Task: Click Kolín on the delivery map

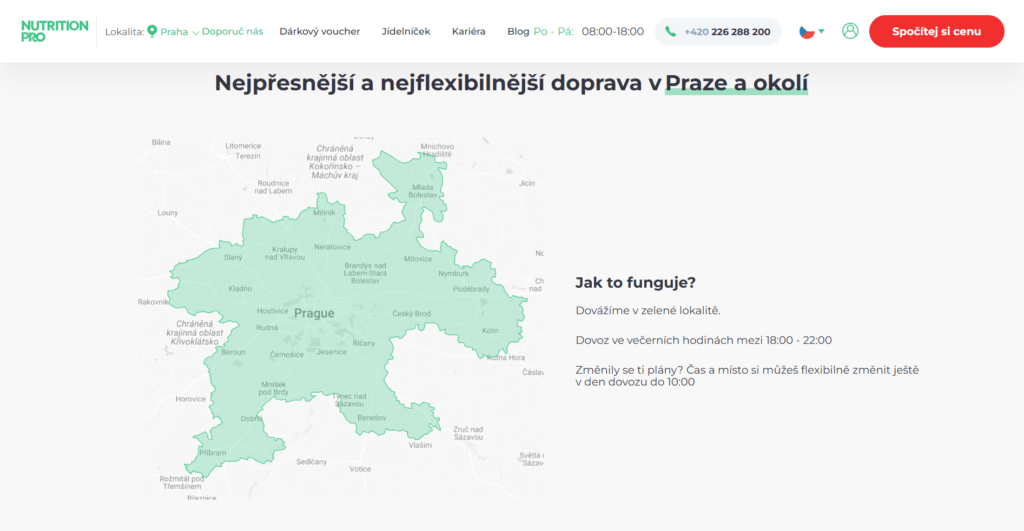Action: click(x=490, y=330)
